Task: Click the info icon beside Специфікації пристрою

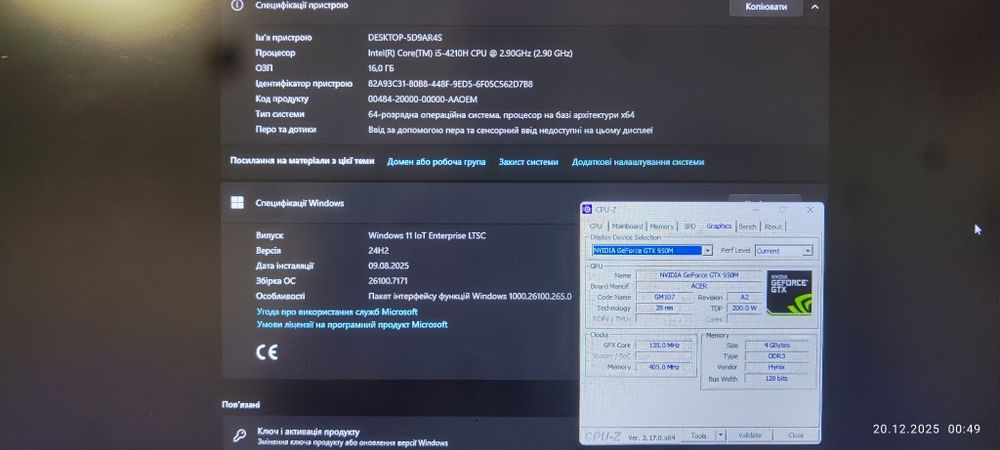Action: pos(237,5)
